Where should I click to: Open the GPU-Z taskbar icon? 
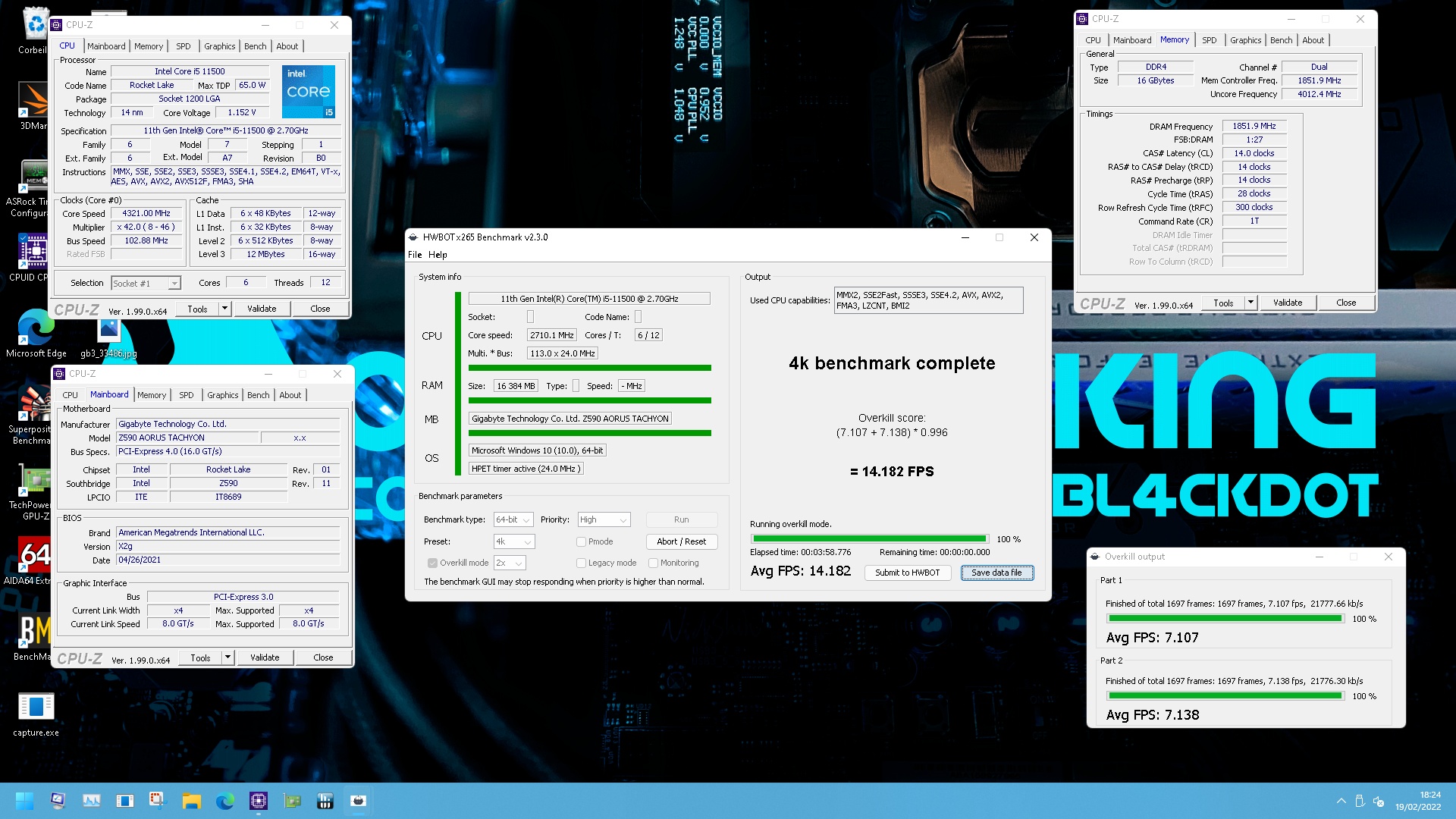292,801
